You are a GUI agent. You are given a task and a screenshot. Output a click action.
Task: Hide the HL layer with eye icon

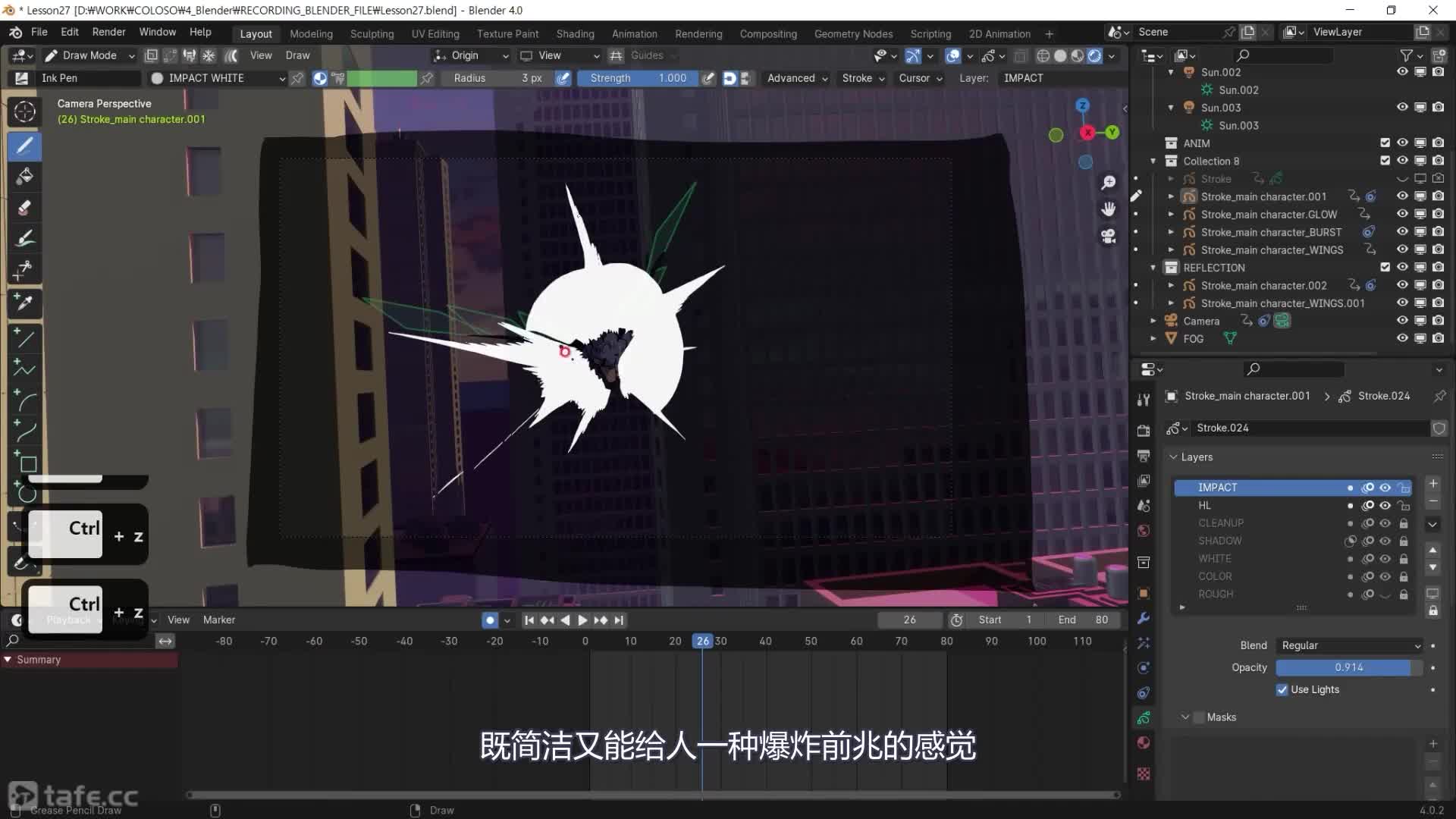pyautogui.click(x=1385, y=505)
